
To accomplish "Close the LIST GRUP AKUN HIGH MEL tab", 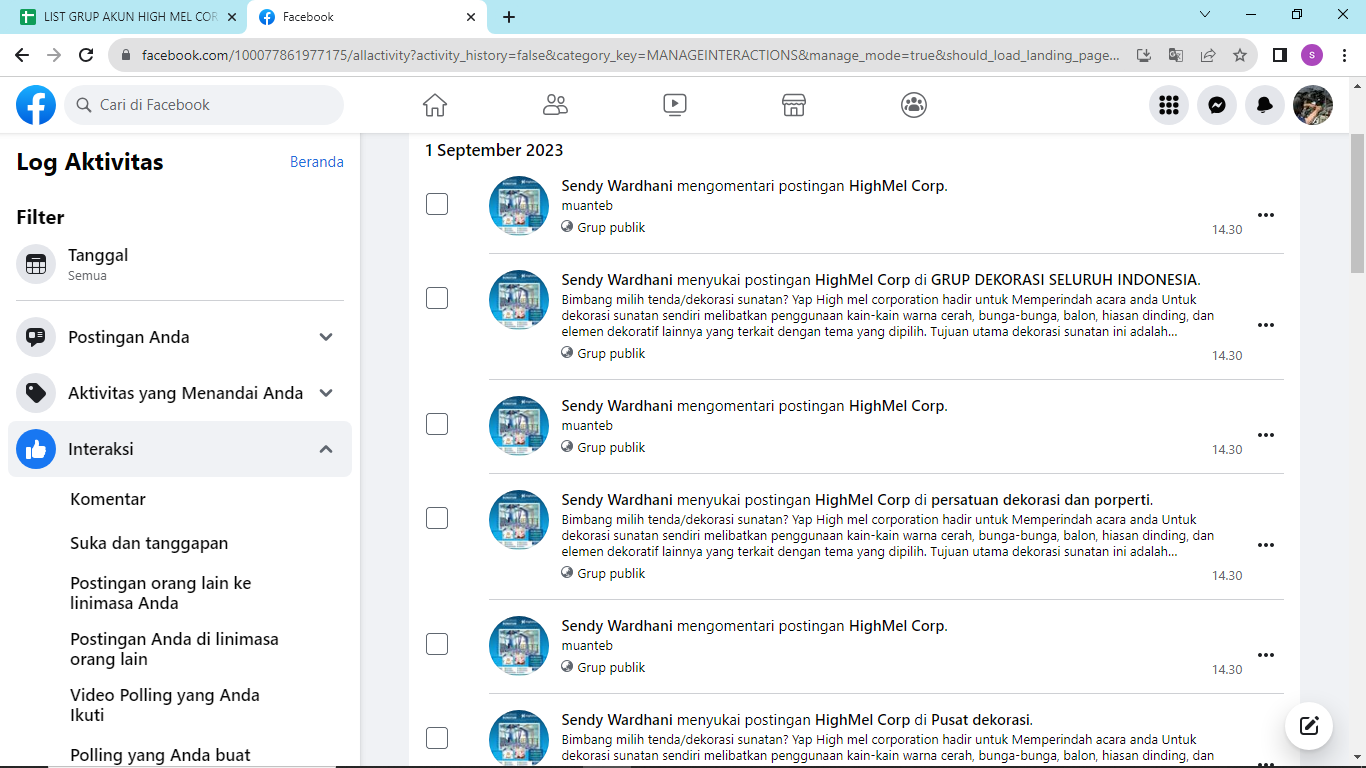I will (232, 17).
